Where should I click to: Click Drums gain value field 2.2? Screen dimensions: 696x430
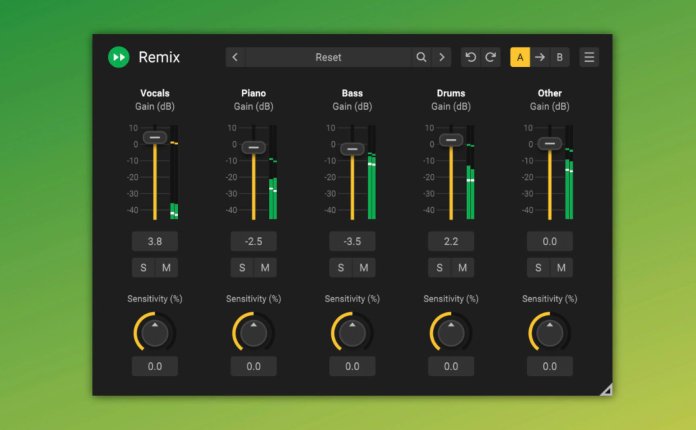tap(451, 241)
